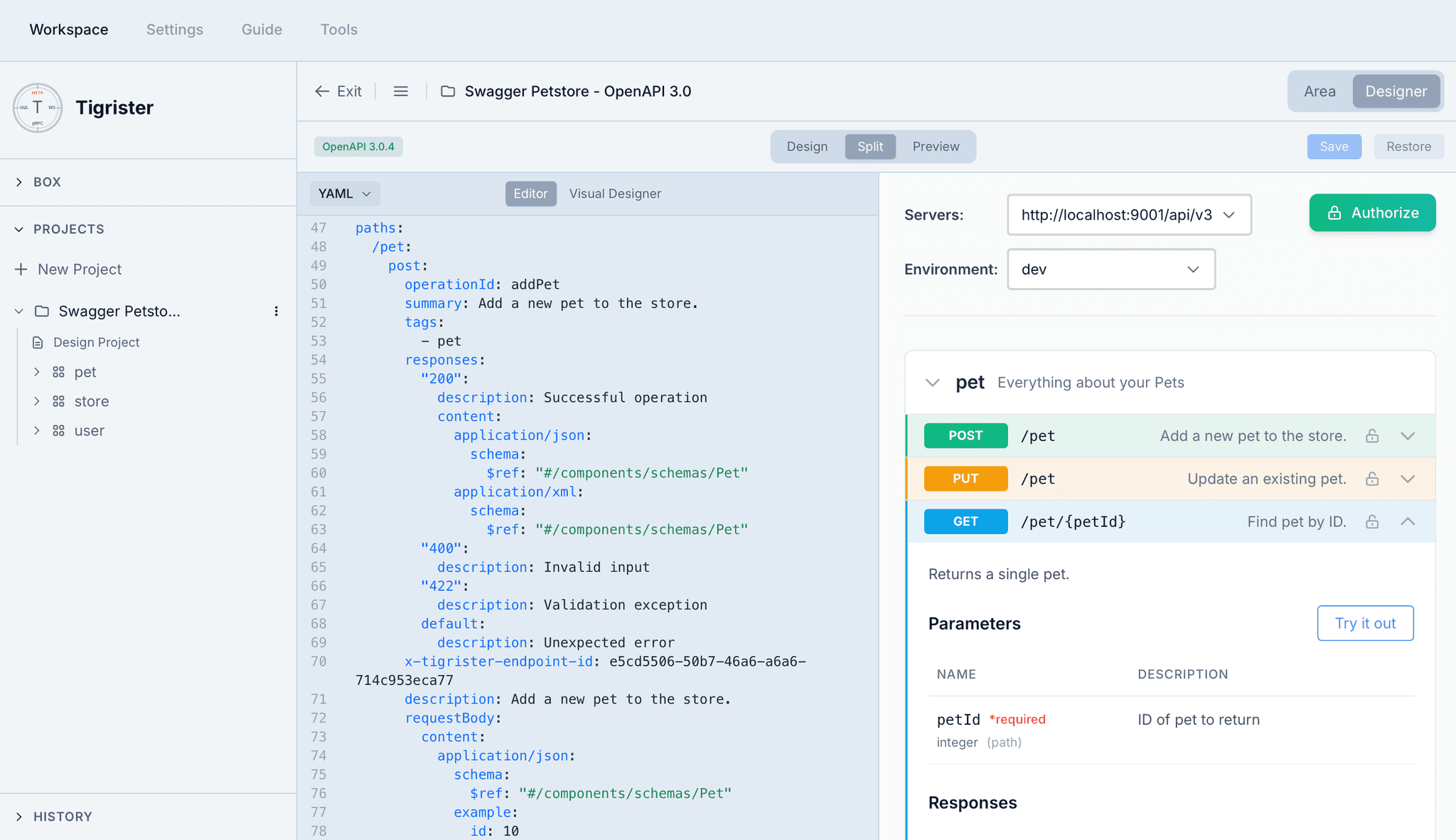The width and height of the screenshot is (1456, 840).
Task: Switch editor to Visual Designer mode
Action: (x=614, y=193)
